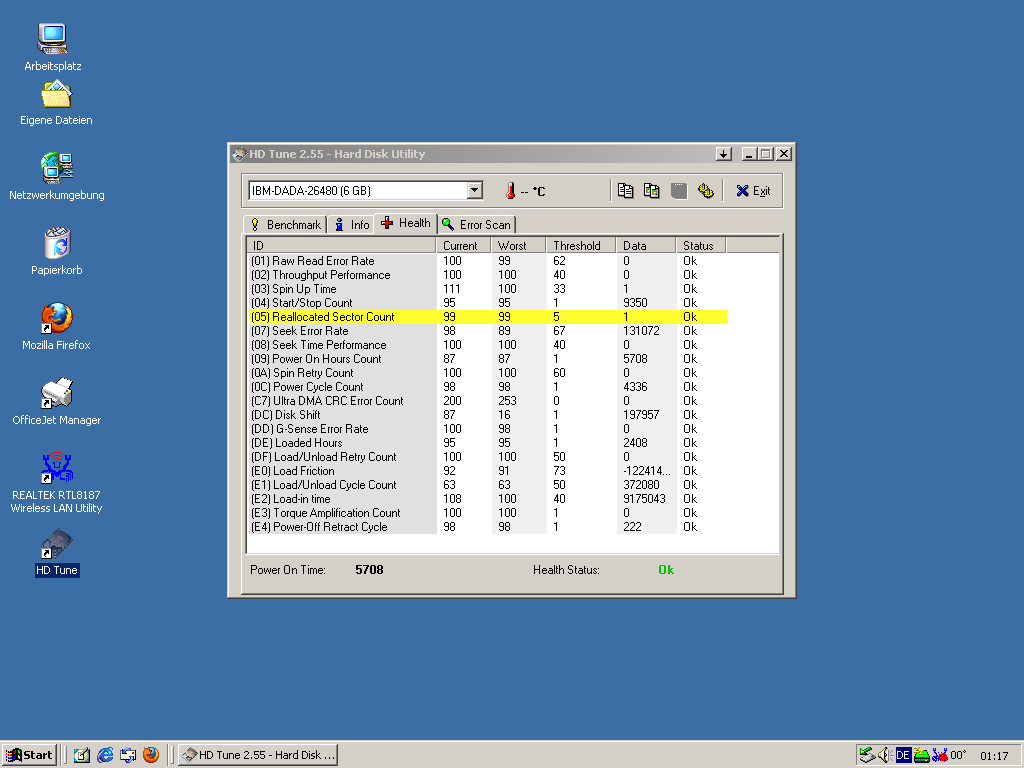Click the tray volume speaker icon

tap(884, 755)
